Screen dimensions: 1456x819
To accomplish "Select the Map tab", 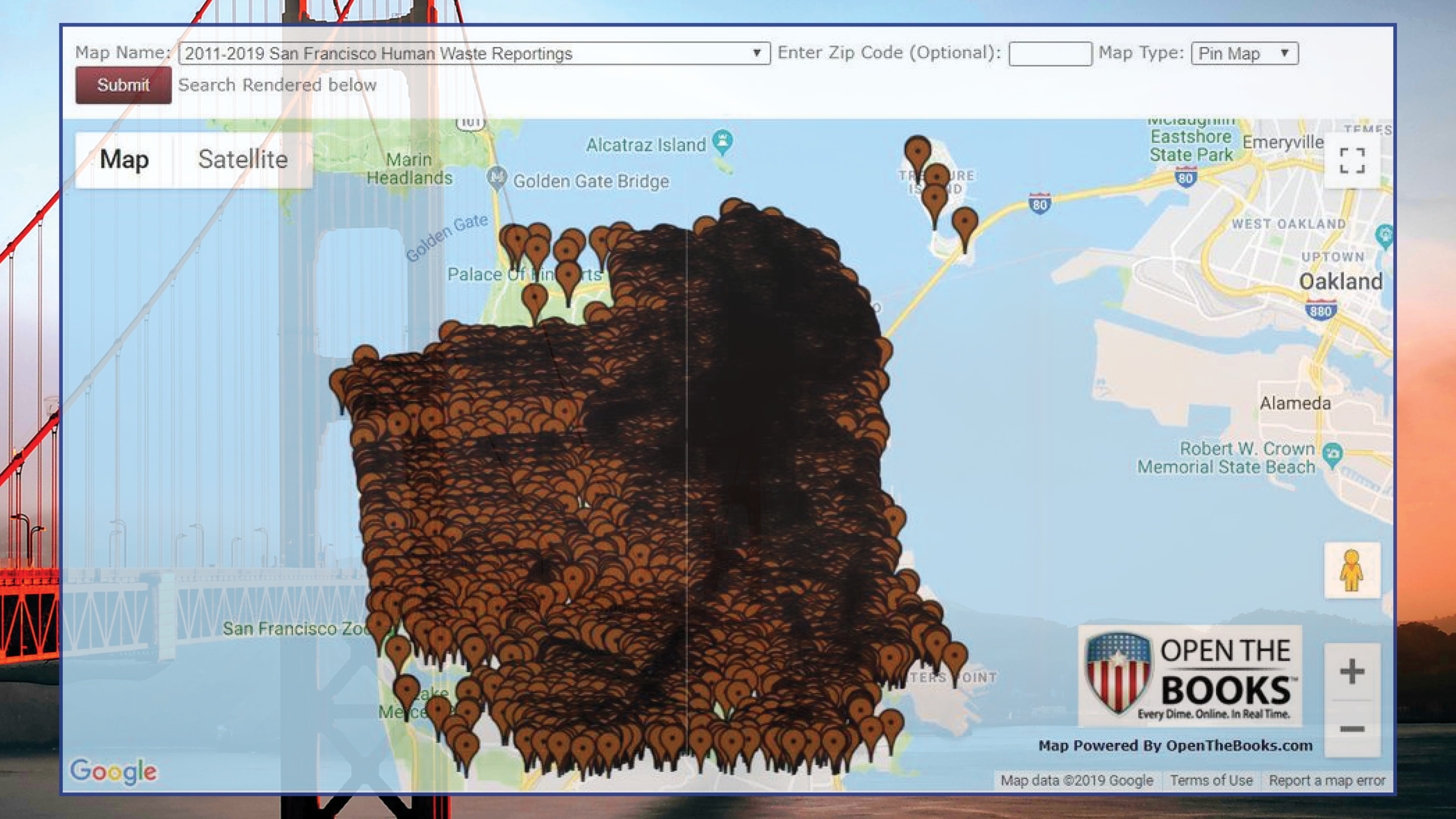I will point(124,160).
